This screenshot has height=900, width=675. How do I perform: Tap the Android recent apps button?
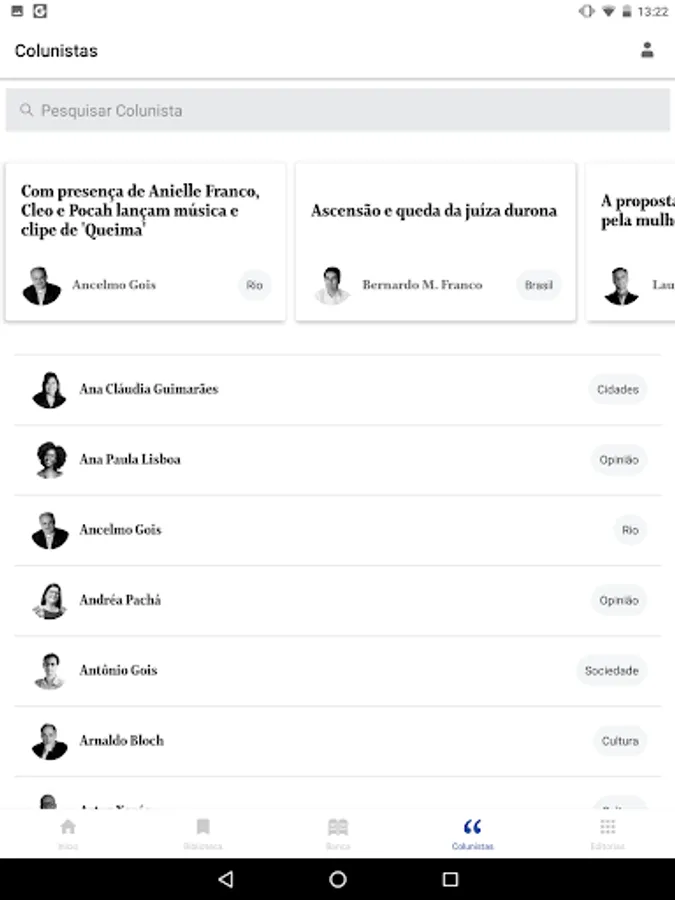click(450, 880)
